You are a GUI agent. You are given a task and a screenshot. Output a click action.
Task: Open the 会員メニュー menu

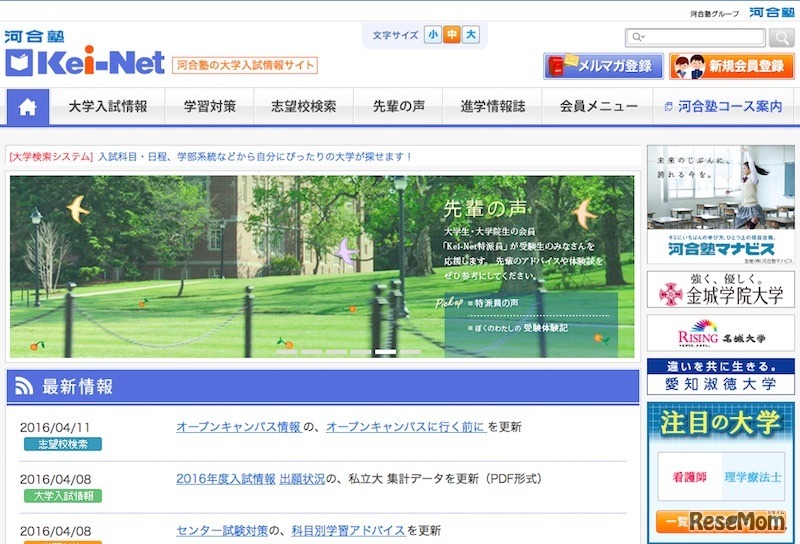click(598, 107)
